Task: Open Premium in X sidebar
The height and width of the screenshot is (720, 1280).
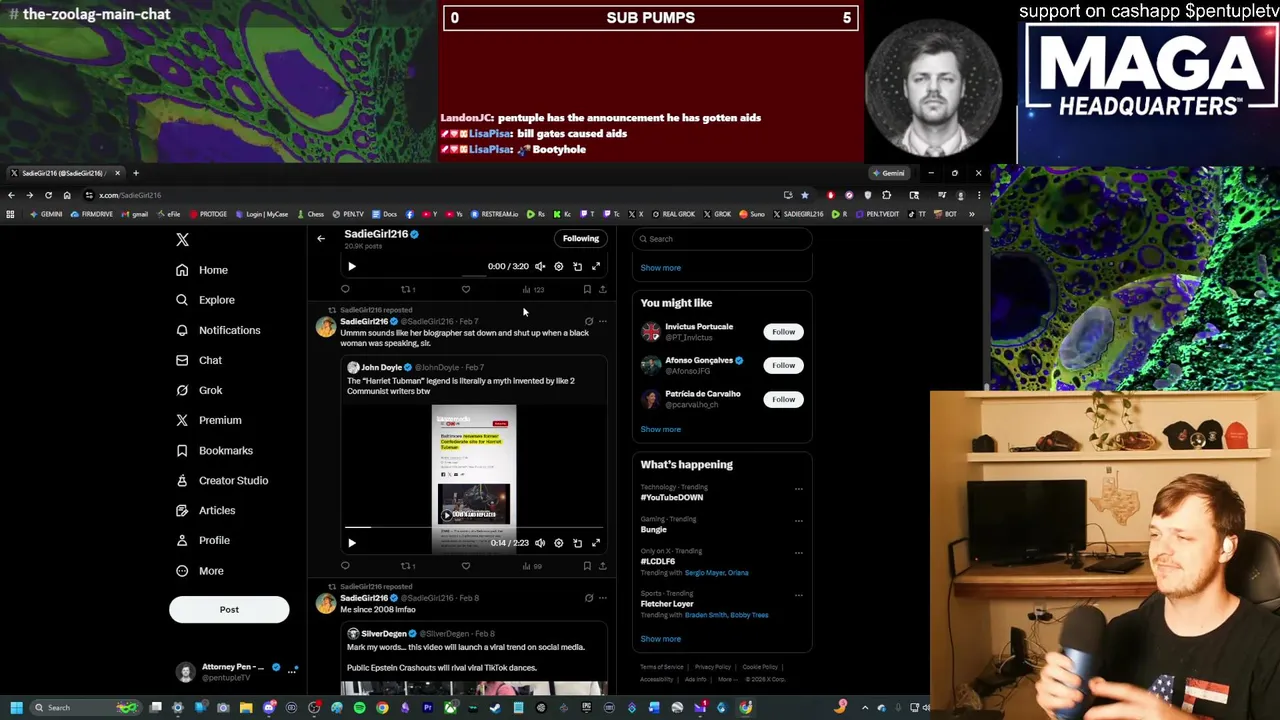Action: coord(209,420)
